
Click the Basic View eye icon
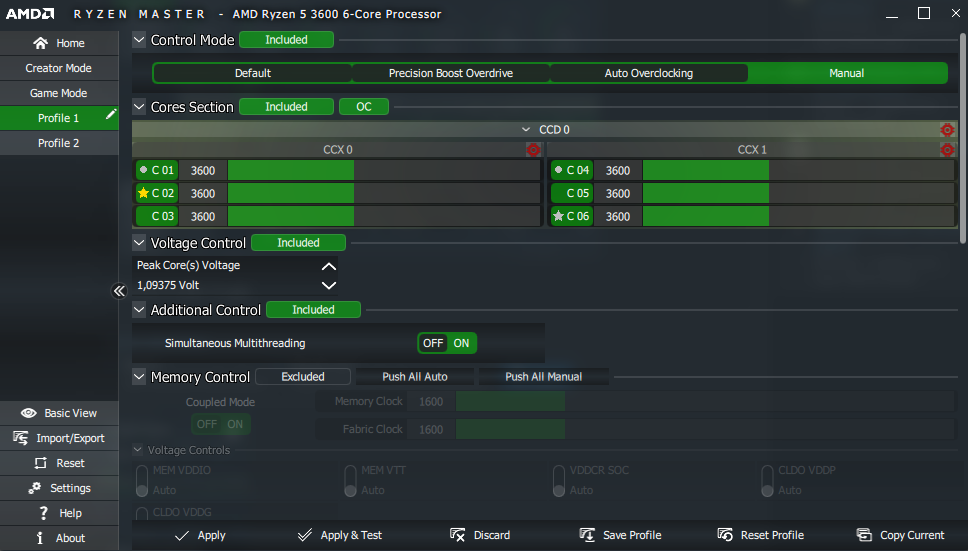[28, 413]
